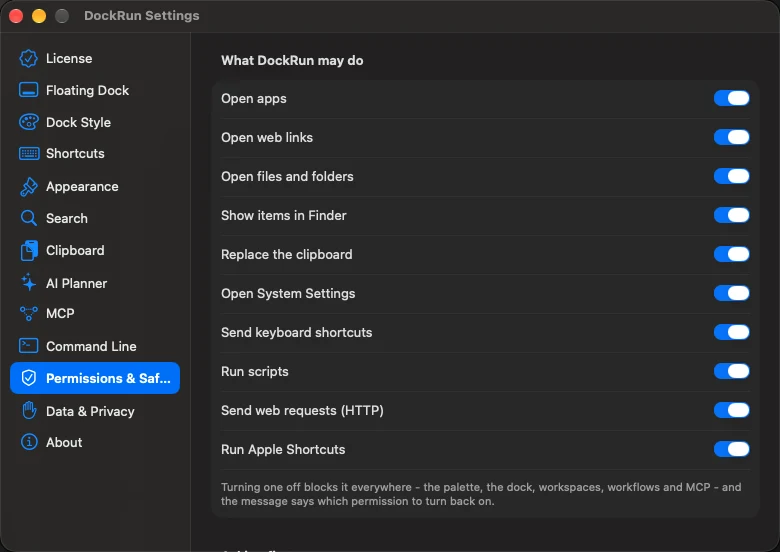Image resolution: width=780 pixels, height=552 pixels.
Task: Switch off Show items in Finder
Action: pyautogui.click(x=731, y=215)
